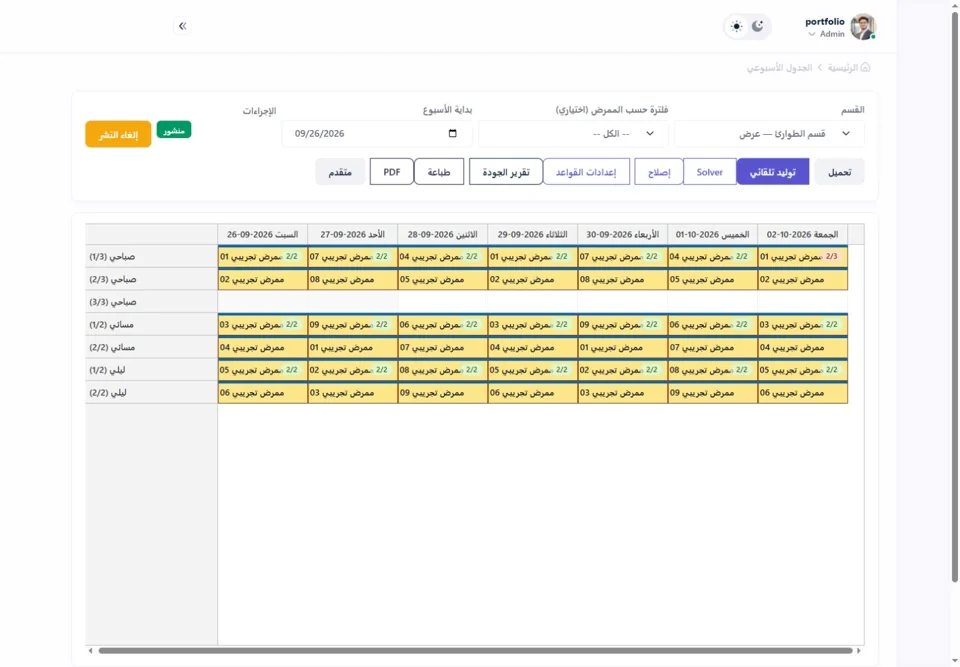Click the طباعة print button
The image size is (960, 667).
click(439, 171)
